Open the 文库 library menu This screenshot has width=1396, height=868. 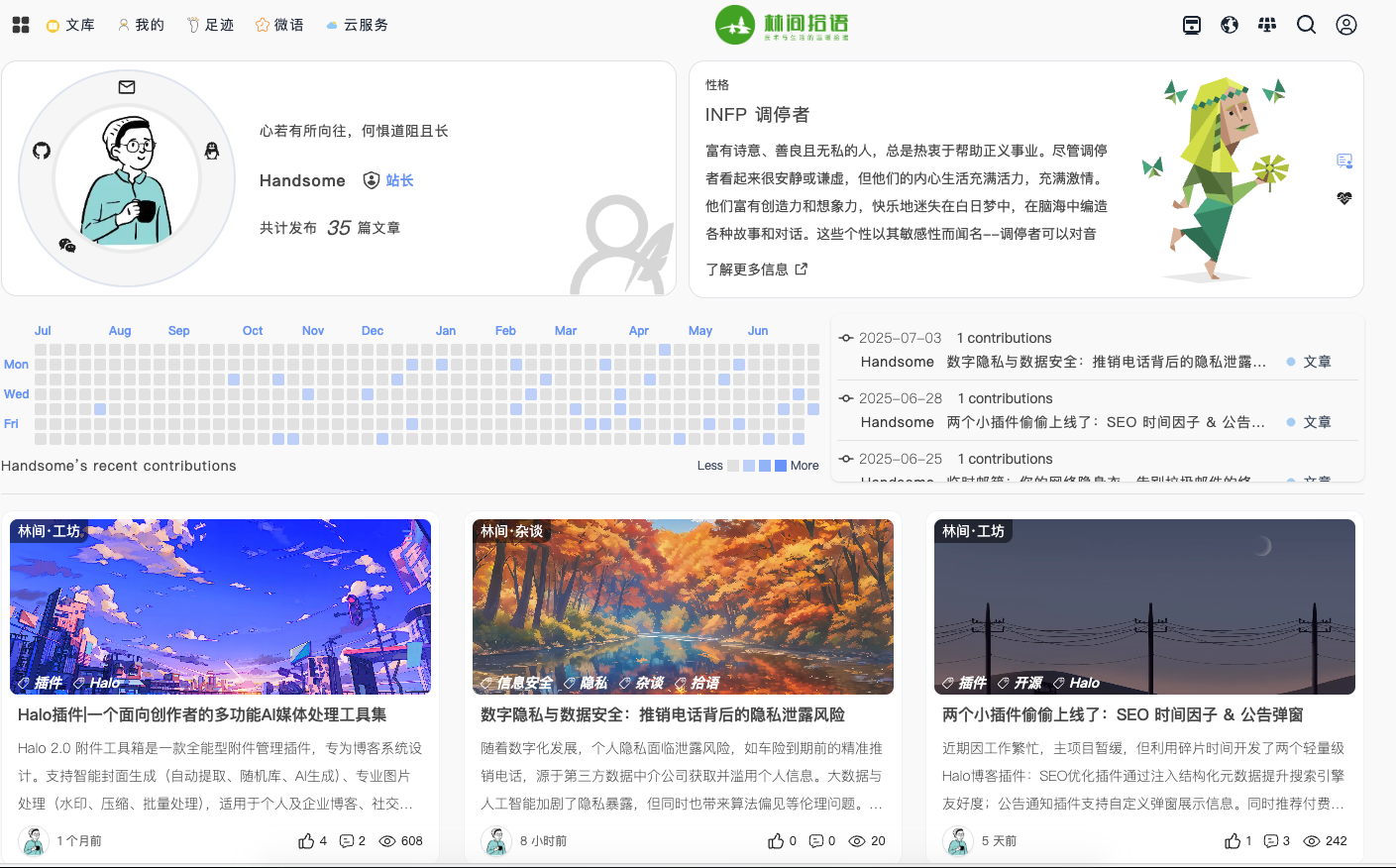[x=70, y=25]
